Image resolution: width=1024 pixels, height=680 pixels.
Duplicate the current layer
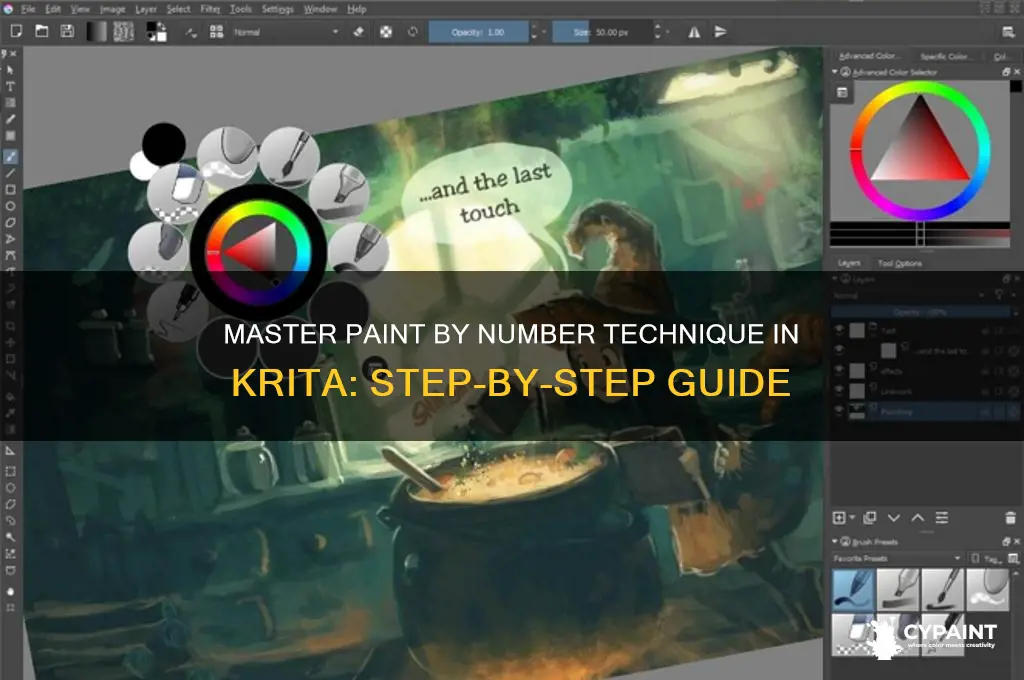(869, 518)
